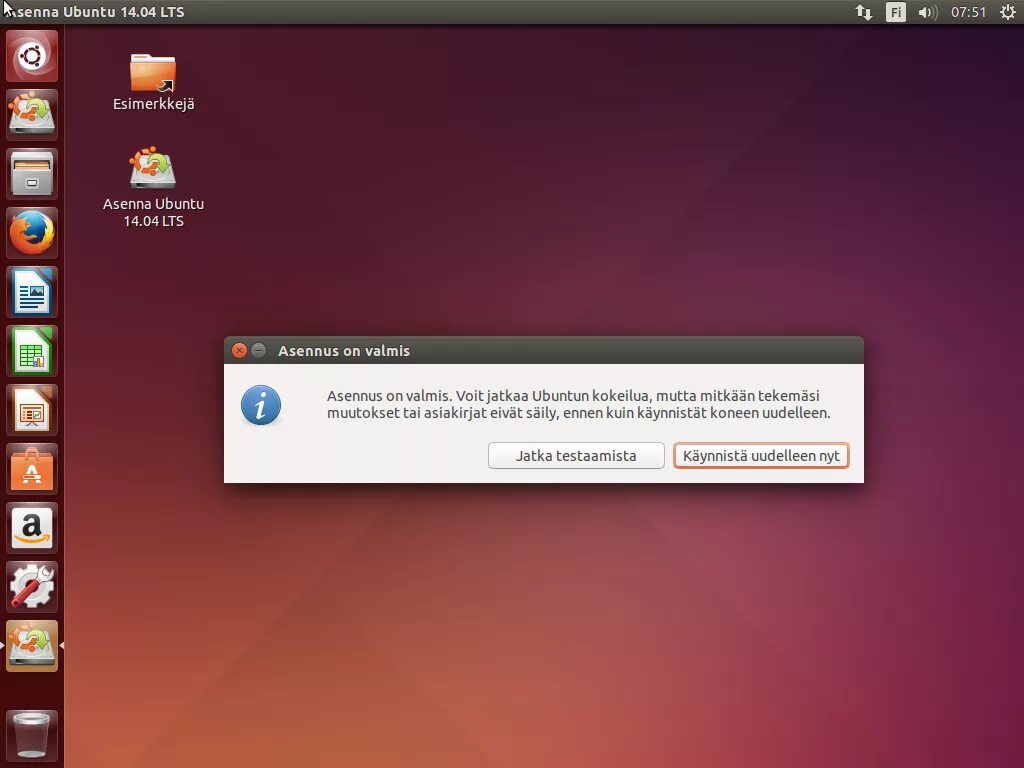Open Ubuntu Software Center
Viewport: 1024px width, 768px height.
pyautogui.click(x=31, y=469)
